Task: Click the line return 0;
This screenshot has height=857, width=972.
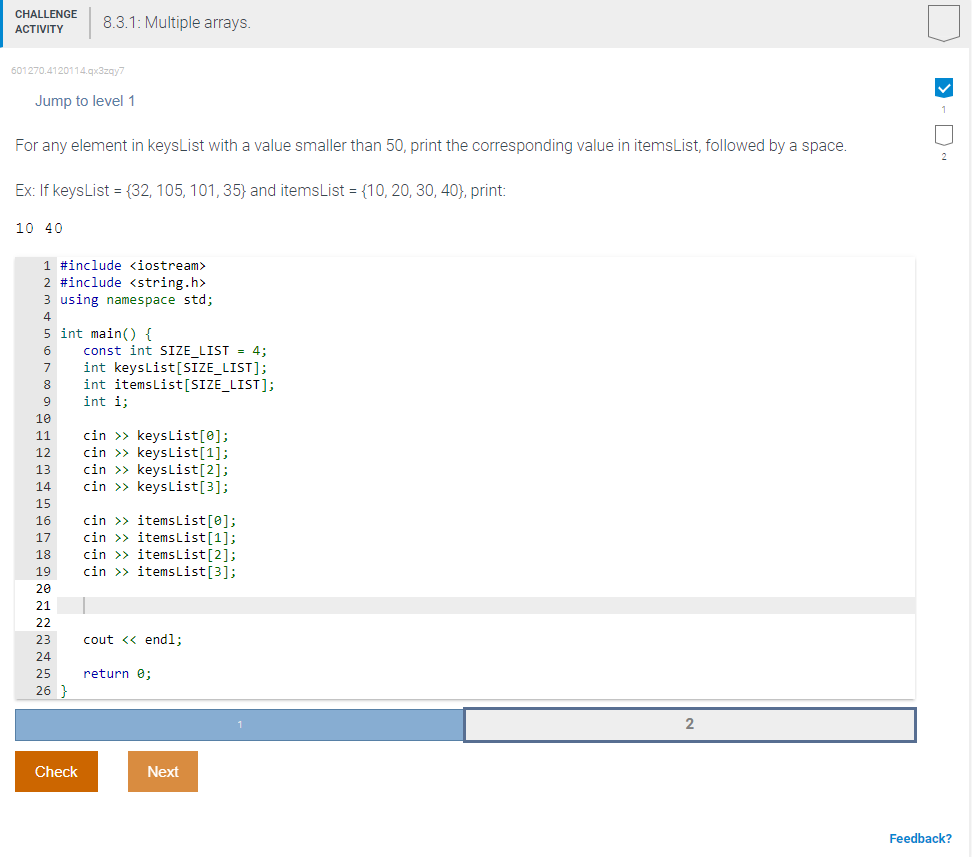Action: 119,673
